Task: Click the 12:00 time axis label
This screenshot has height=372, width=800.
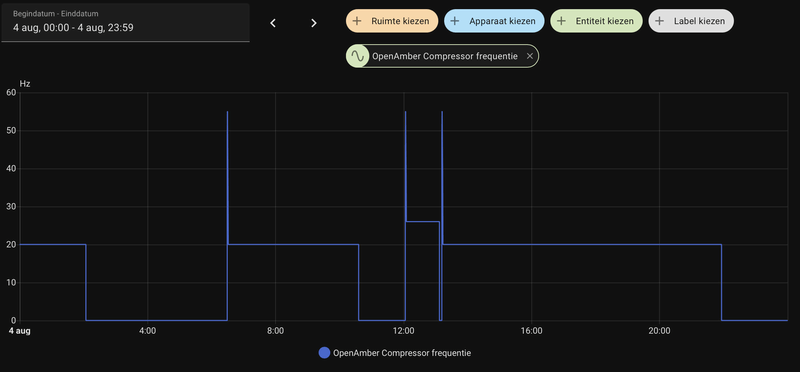Action: pos(404,331)
